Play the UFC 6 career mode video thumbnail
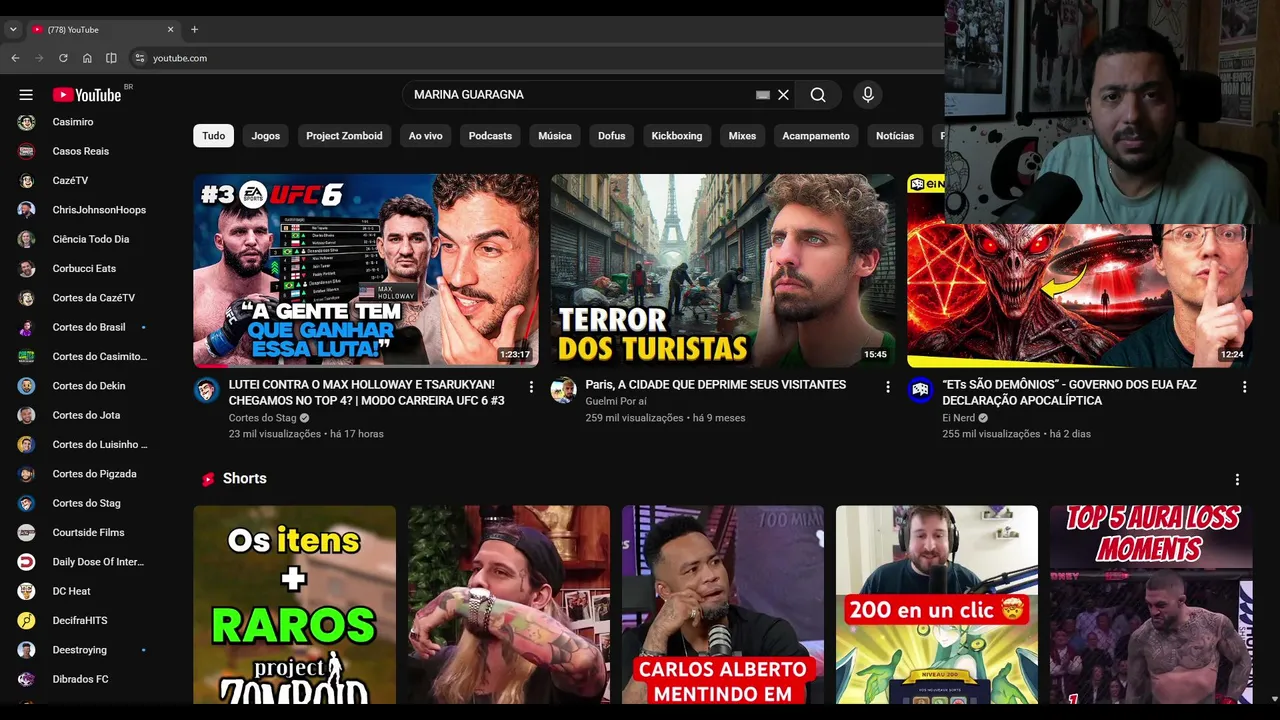1280x720 pixels. (x=366, y=271)
